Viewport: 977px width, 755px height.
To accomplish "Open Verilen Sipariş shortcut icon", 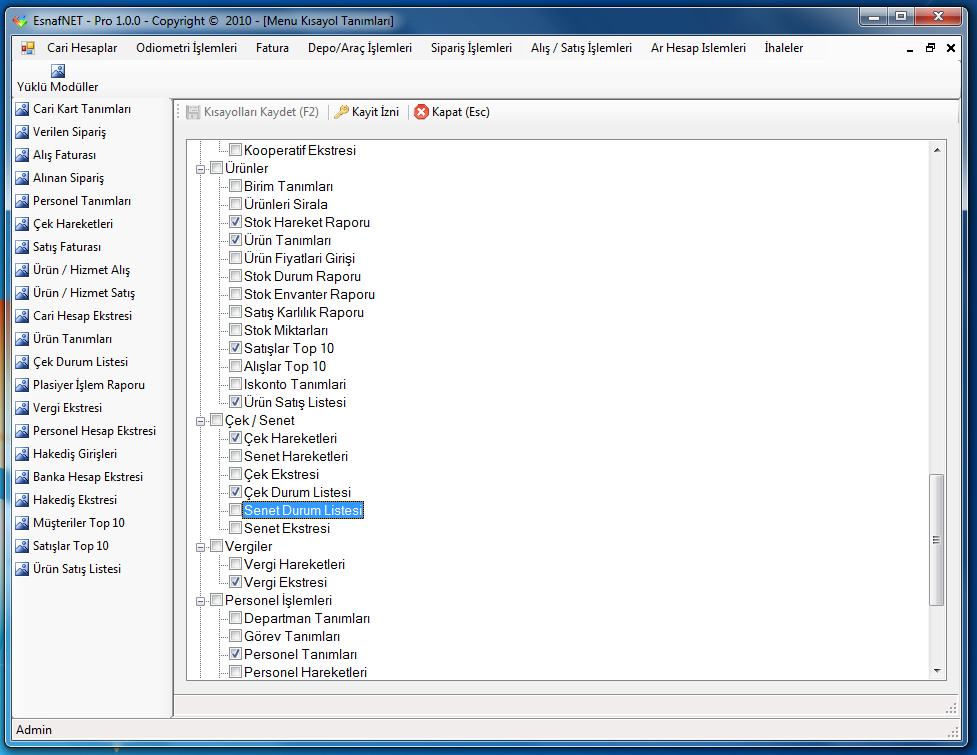I will 22,132.
